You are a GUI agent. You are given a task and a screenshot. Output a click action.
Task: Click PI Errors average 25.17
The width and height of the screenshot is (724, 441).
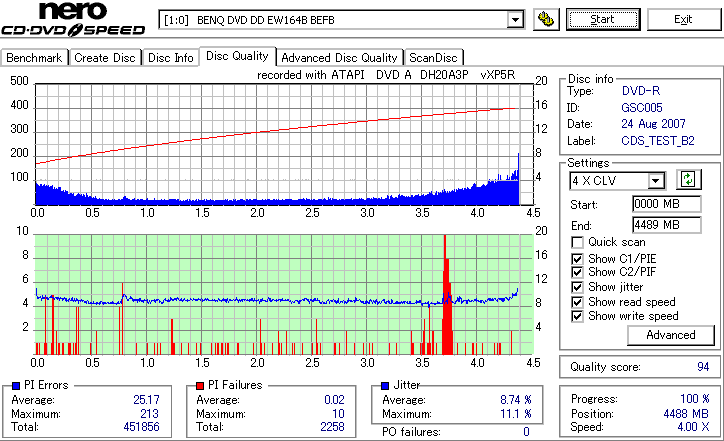146,399
